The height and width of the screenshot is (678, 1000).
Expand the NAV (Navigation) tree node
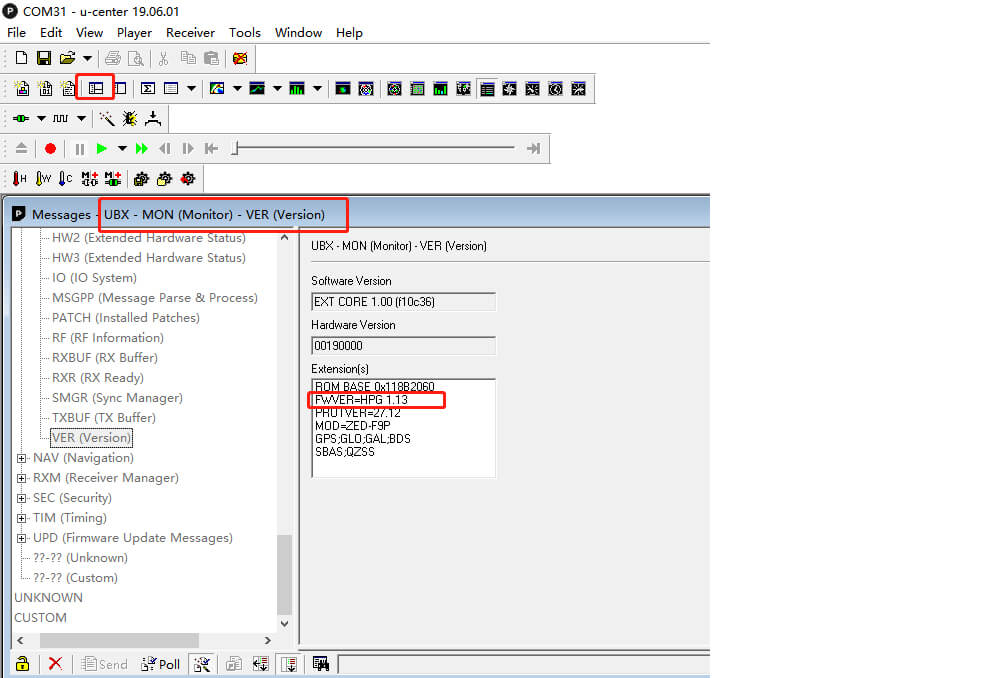tap(22, 458)
